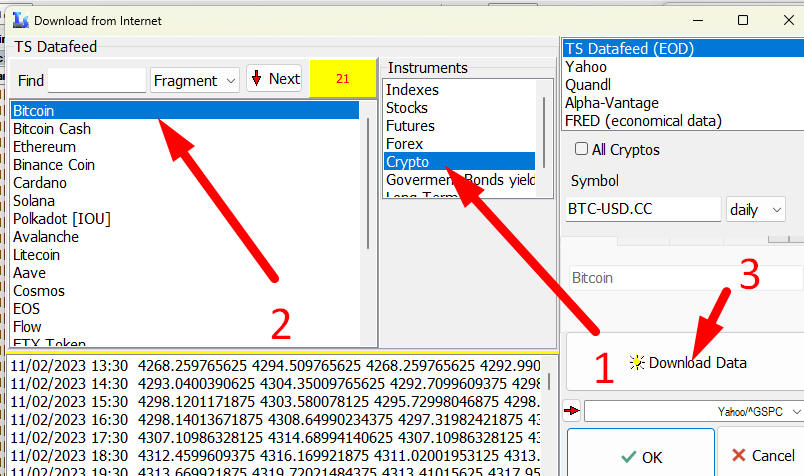
Task: Maximize the Download from Internet window
Action: [x=742, y=20]
